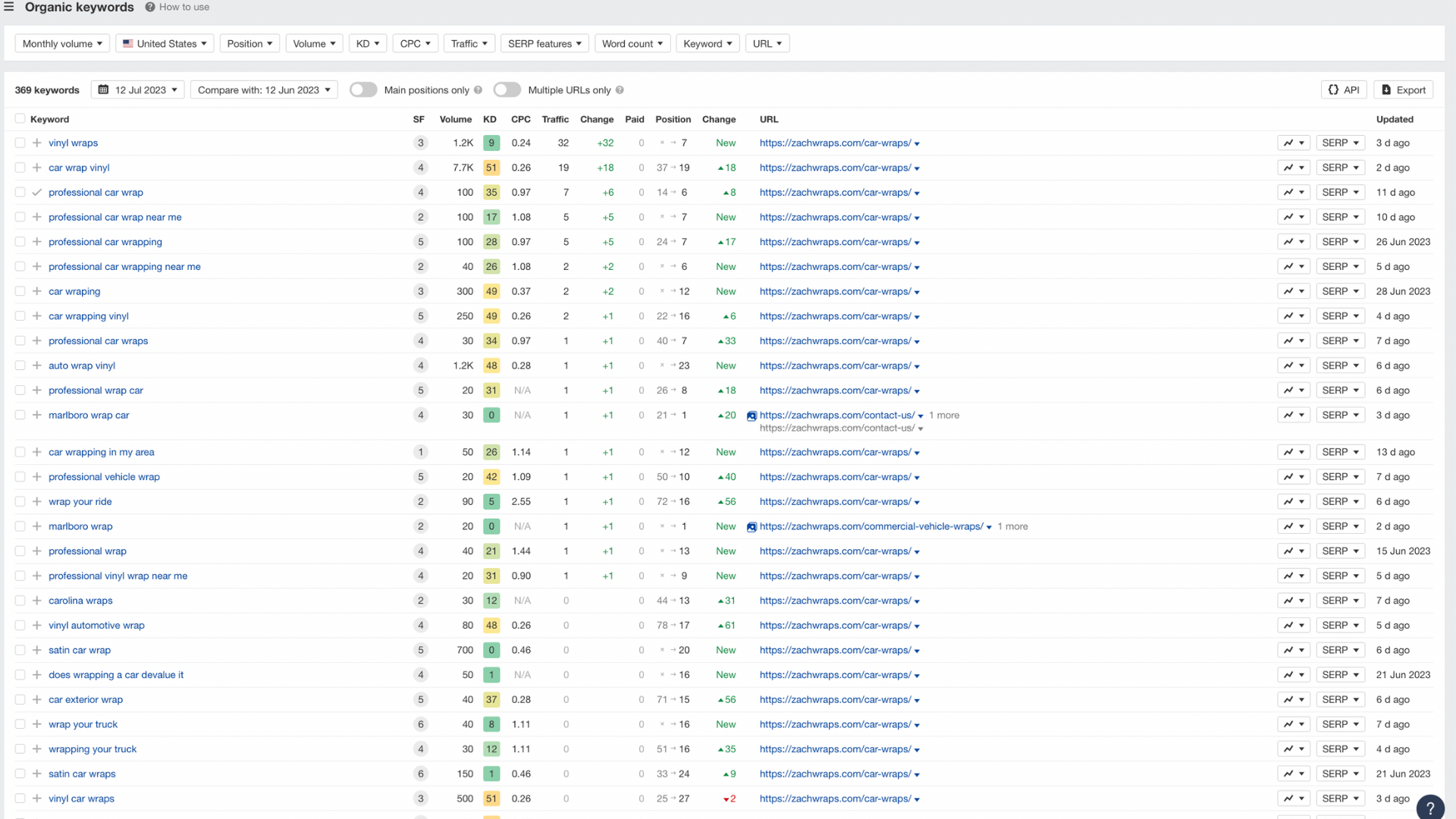Viewport: 1456px width, 819px height.
Task: Click the calendar icon for 12 Jul 2023
Action: pos(104,89)
